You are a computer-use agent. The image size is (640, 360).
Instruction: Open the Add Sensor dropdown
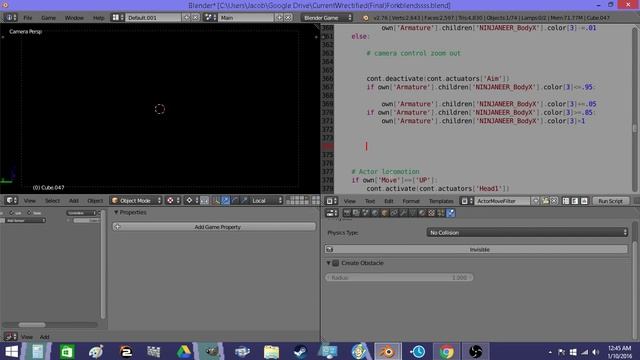click(24, 220)
